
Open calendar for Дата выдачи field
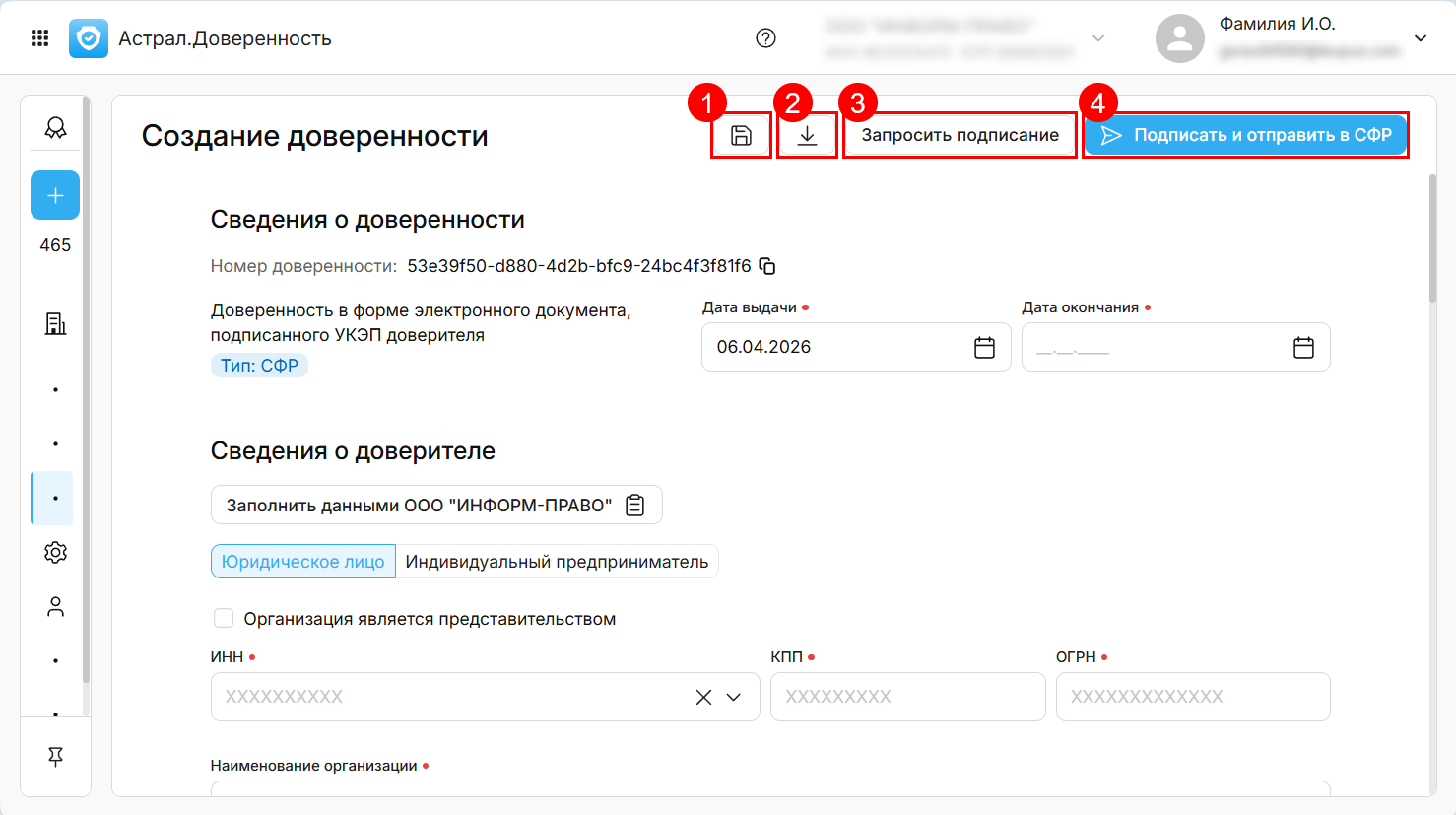coord(984,347)
